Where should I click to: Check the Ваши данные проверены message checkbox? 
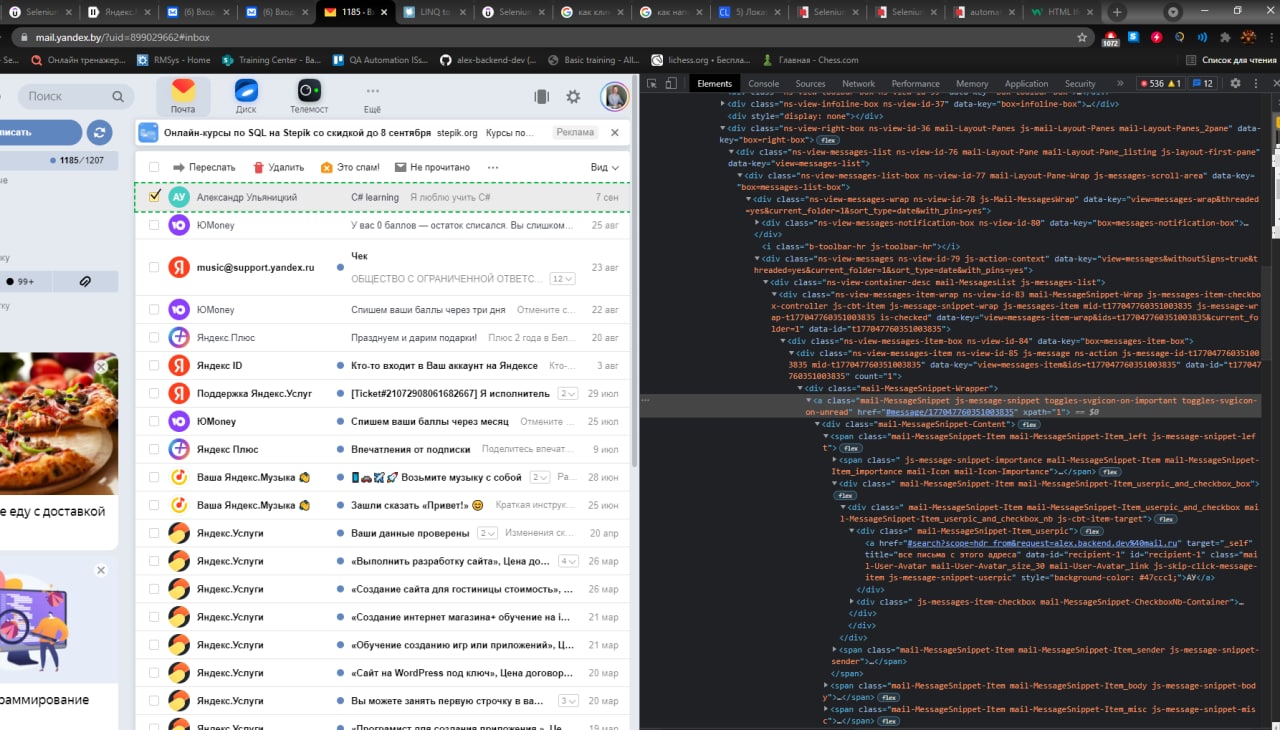tap(154, 533)
